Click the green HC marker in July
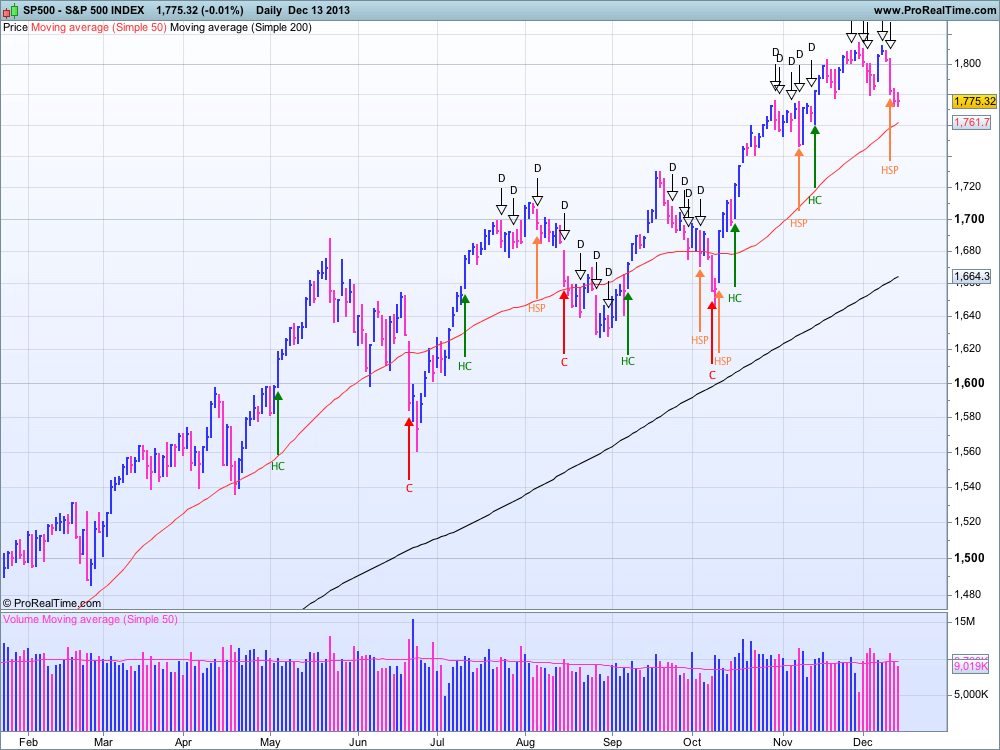 (465, 366)
